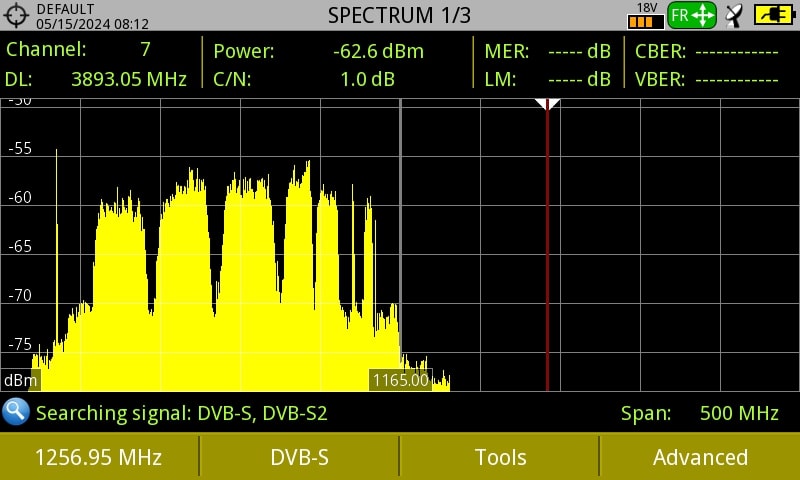800x480 pixels.
Task: Tap the white triangle marker above the red cursor
Action: (547, 104)
